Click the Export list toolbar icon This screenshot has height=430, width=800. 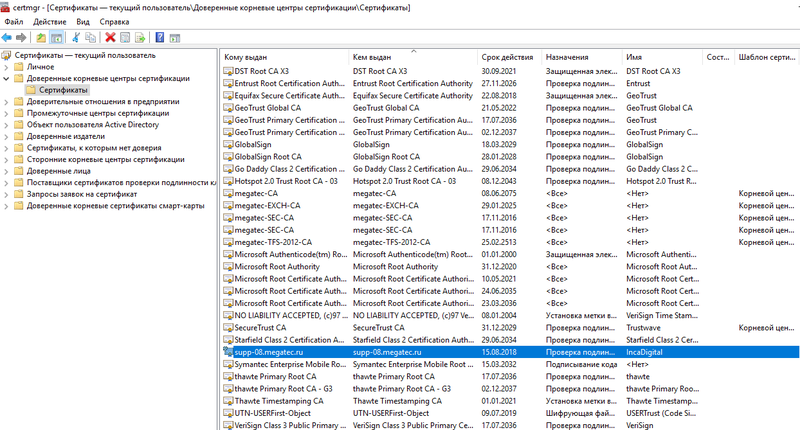click(141, 37)
